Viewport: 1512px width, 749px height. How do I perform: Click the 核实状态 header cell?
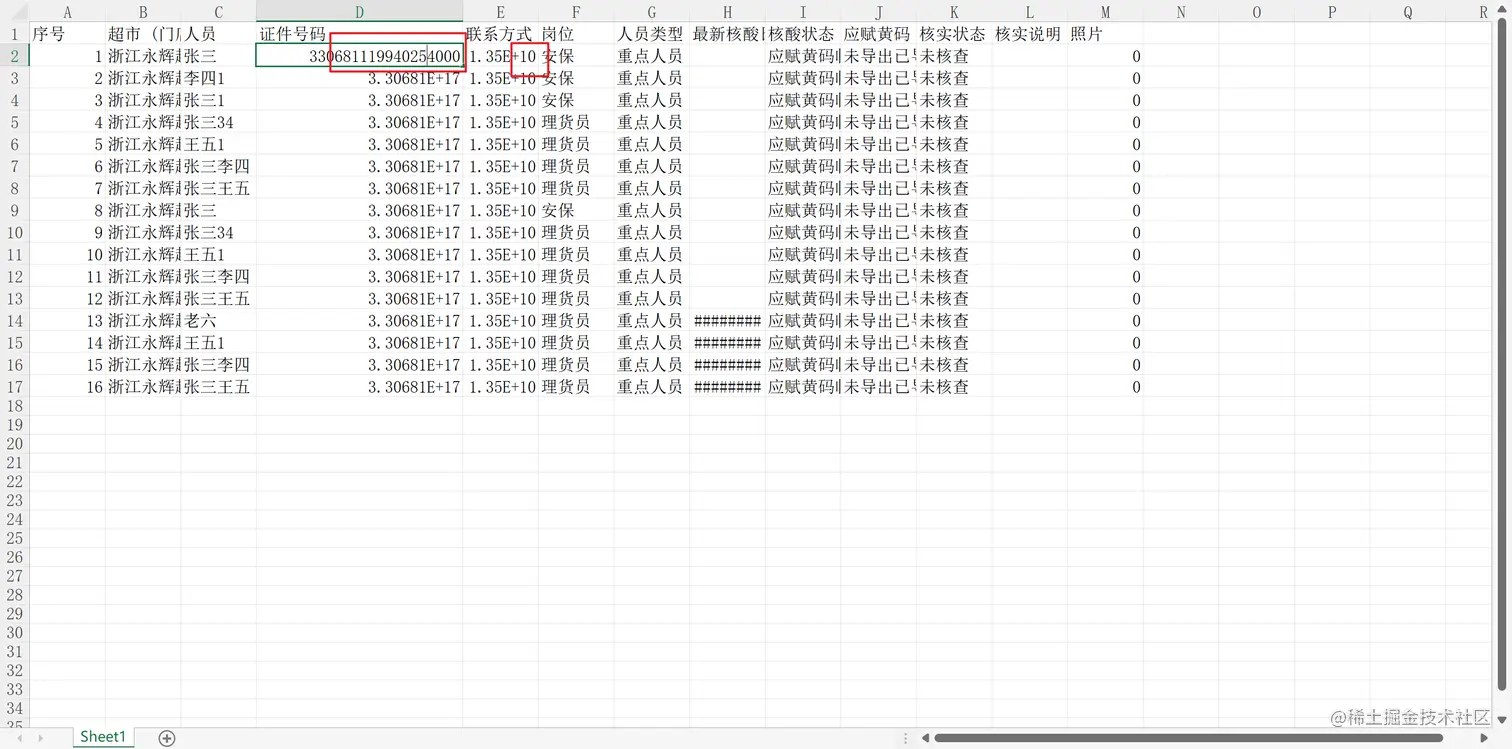[954, 34]
